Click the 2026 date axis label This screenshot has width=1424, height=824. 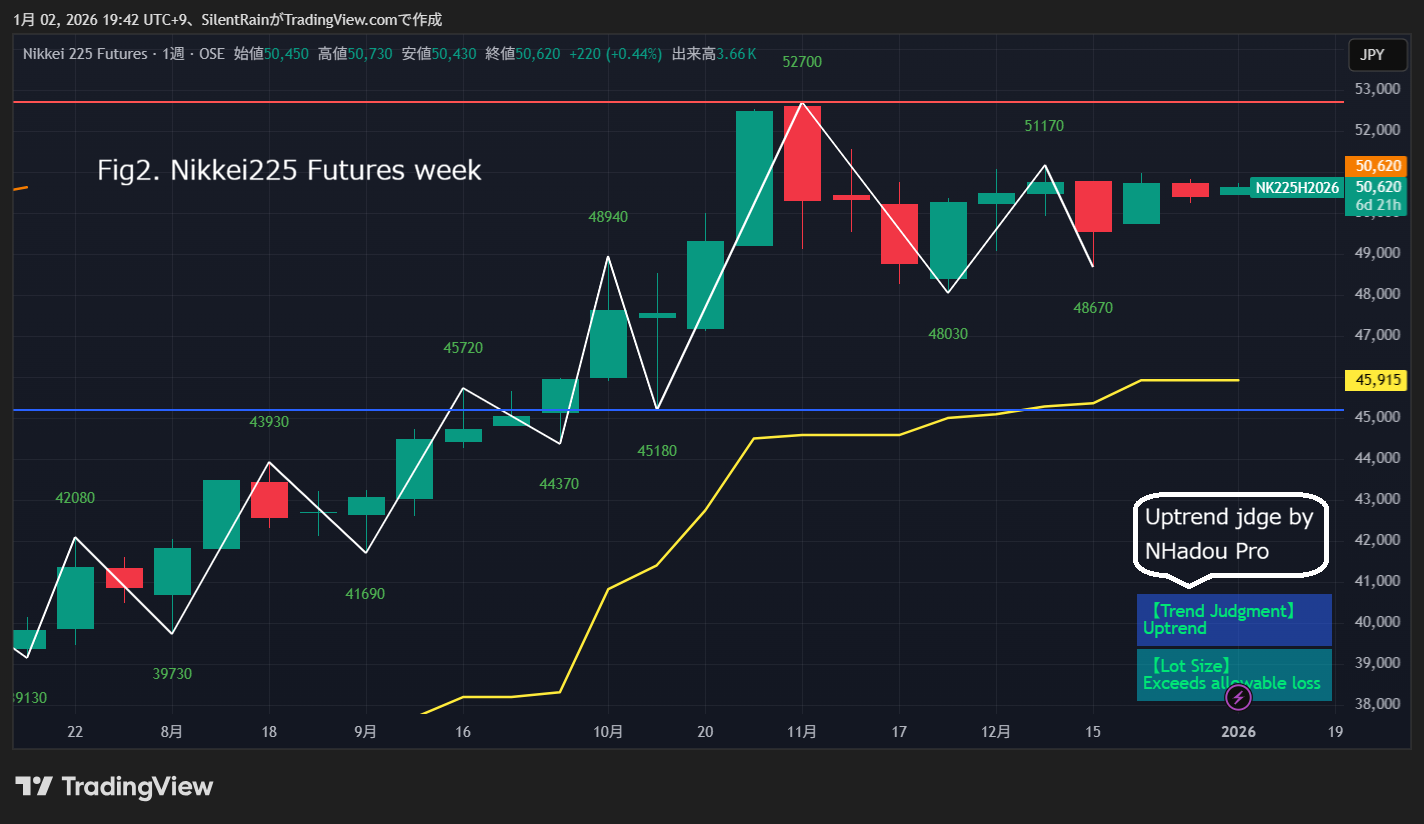click(x=1238, y=732)
